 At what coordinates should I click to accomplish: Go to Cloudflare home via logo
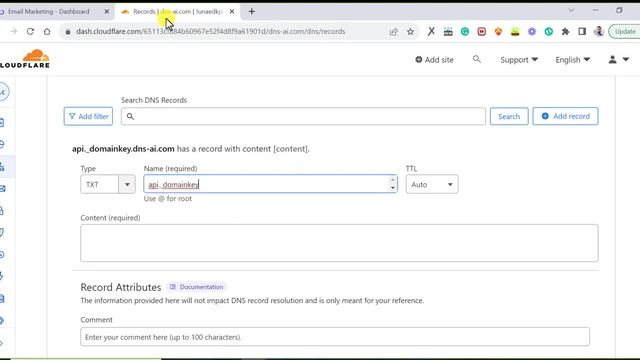pyautogui.click(x=24, y=59)
